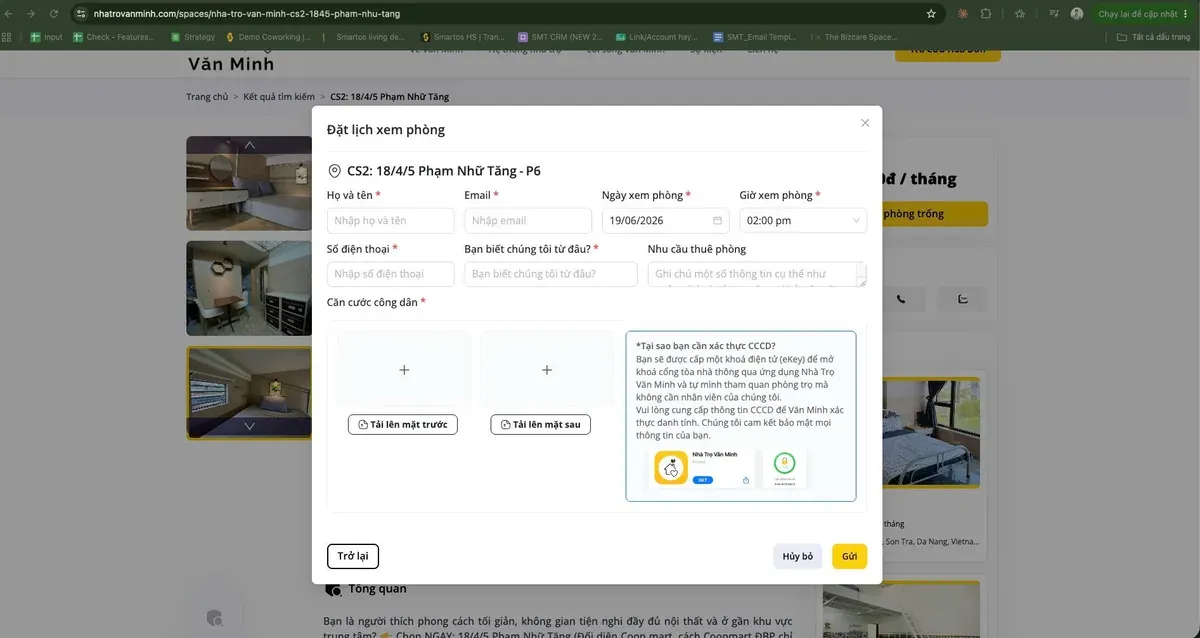Click the plus icon for back ID upload
Screen dimensions: 1200x638
point(547,370)
